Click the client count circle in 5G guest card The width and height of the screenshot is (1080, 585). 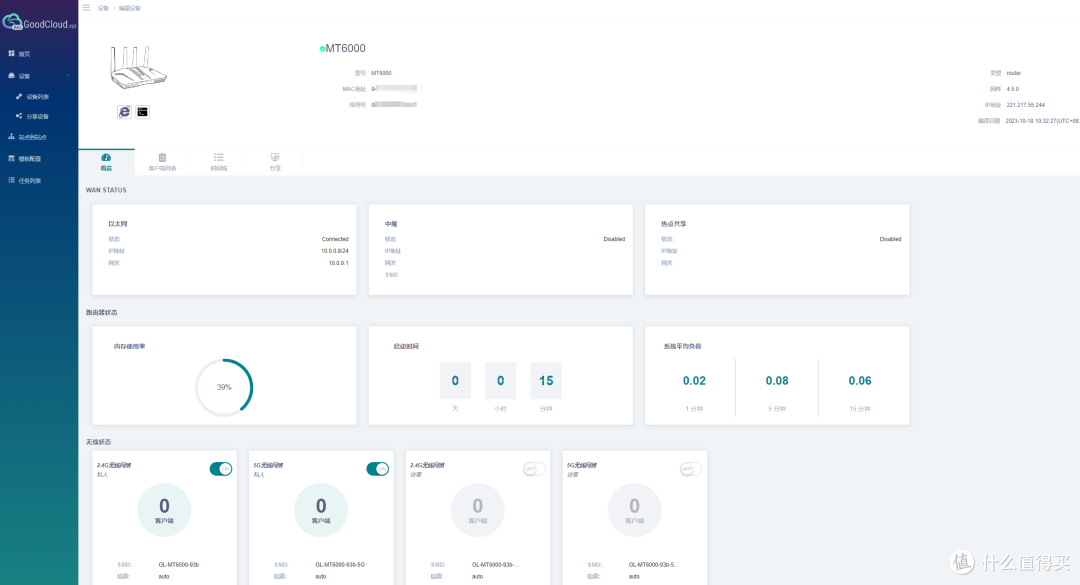pyautogui.click(x=634, y=510)
